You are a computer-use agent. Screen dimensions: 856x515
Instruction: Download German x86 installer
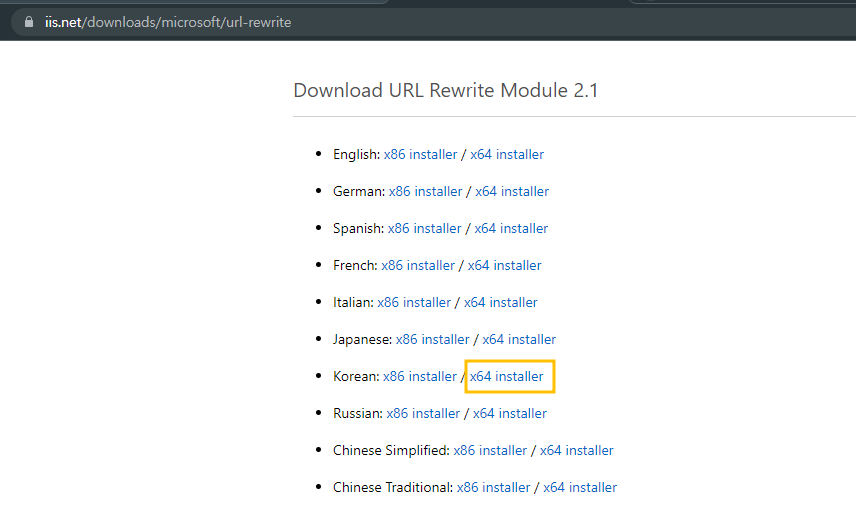(425, 192)
